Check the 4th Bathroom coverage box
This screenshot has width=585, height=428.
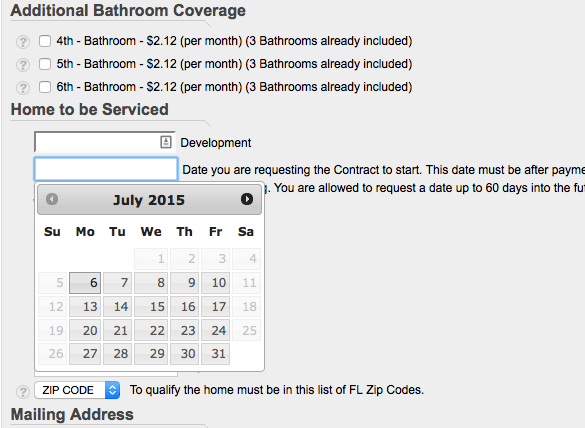coord(45,41)
